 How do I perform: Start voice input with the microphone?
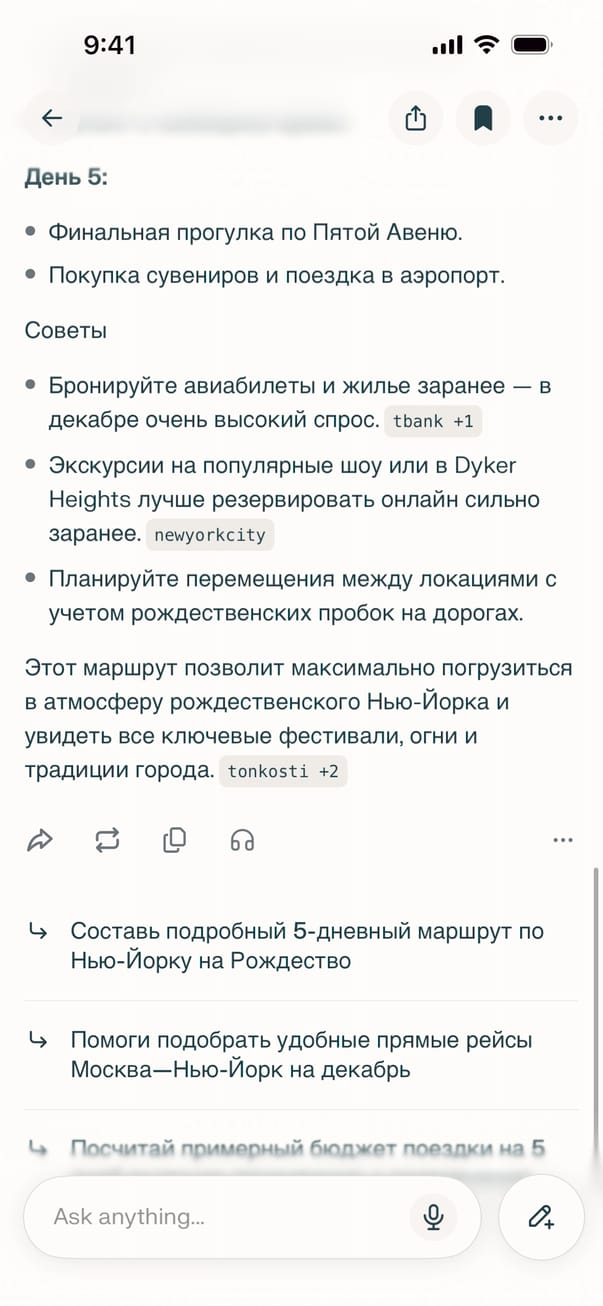433,1216
